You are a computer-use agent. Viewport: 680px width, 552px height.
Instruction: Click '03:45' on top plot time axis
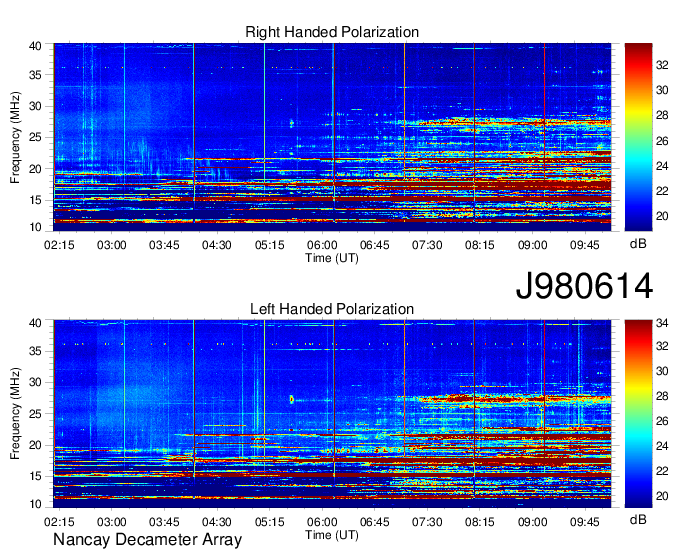164,245
